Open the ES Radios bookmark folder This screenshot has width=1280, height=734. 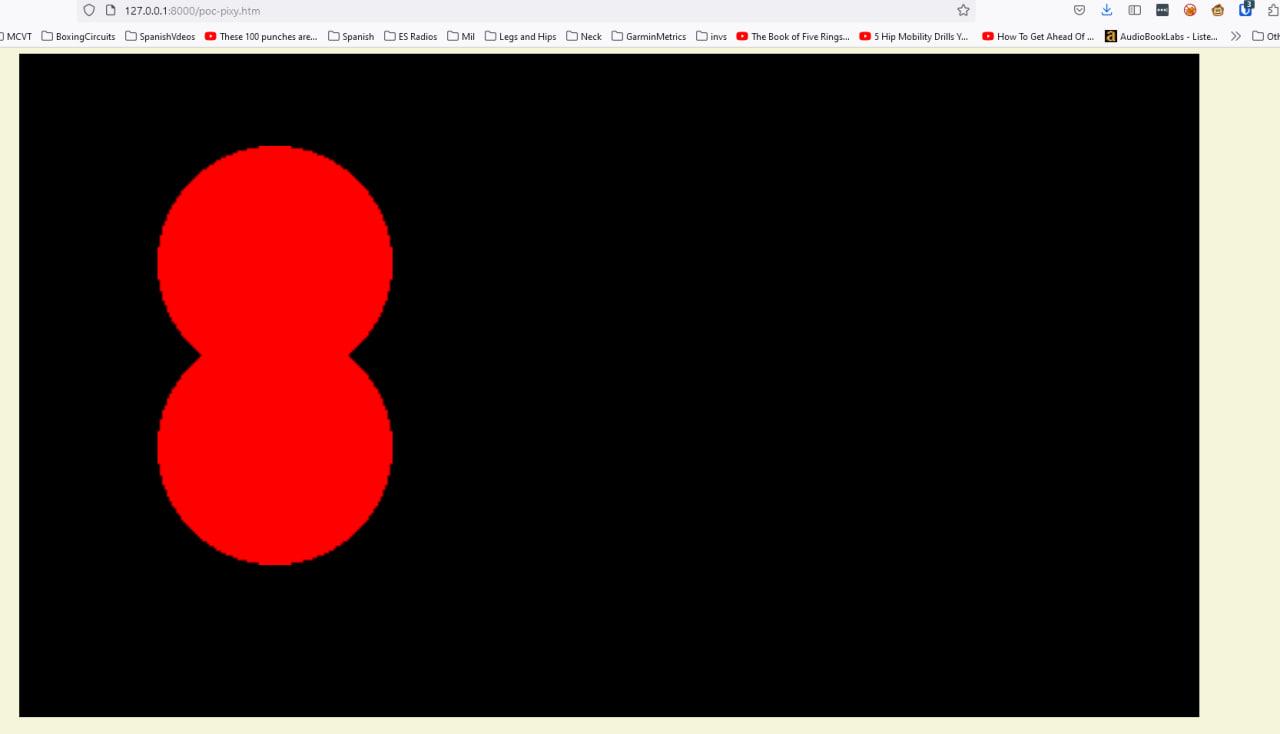coord(411,36)
